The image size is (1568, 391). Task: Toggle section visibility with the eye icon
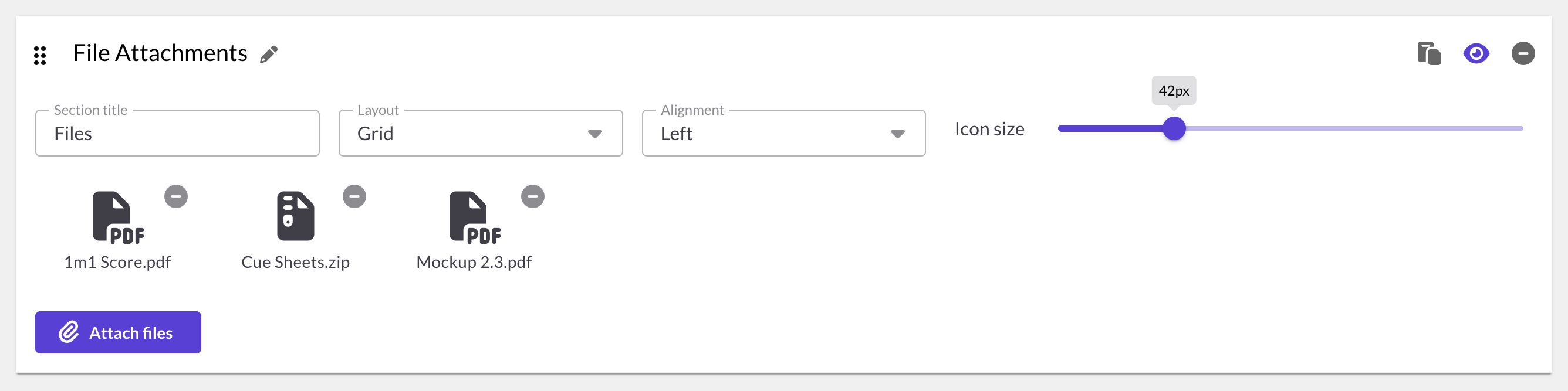click(1475, 53)
